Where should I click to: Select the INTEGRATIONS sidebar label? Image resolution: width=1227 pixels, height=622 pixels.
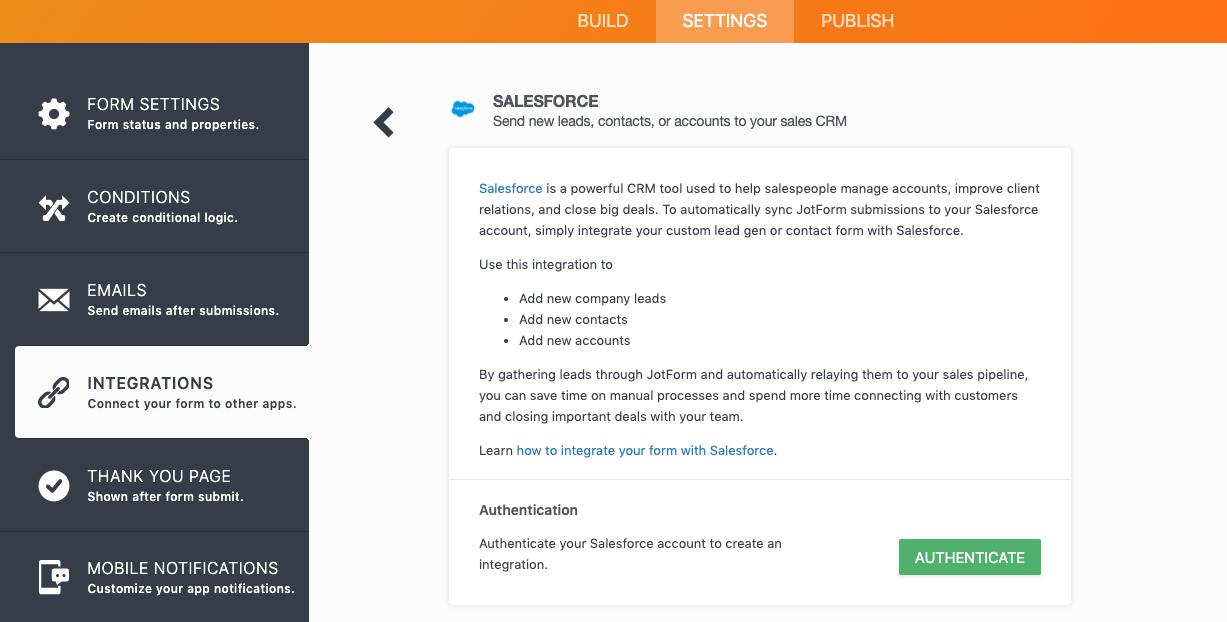click(150, 383)
